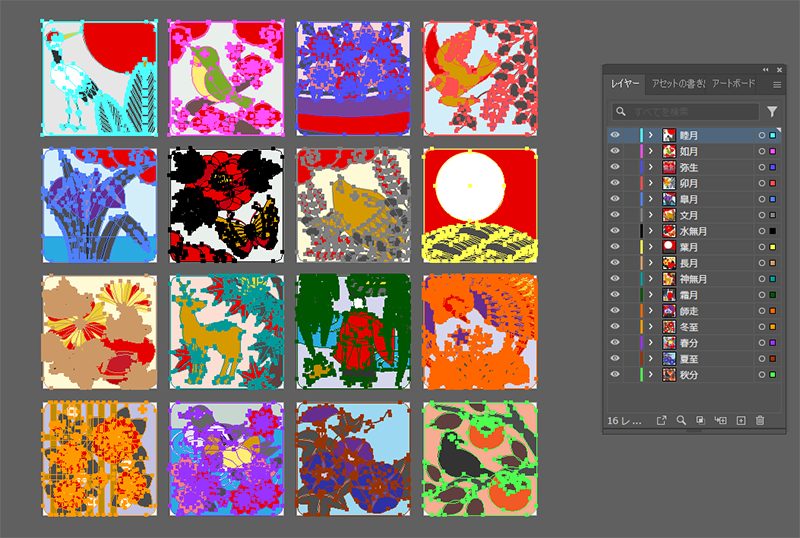Toggle visibility of the 水無月 layer
Screen dimensions: 800x538
coord(615,231)
